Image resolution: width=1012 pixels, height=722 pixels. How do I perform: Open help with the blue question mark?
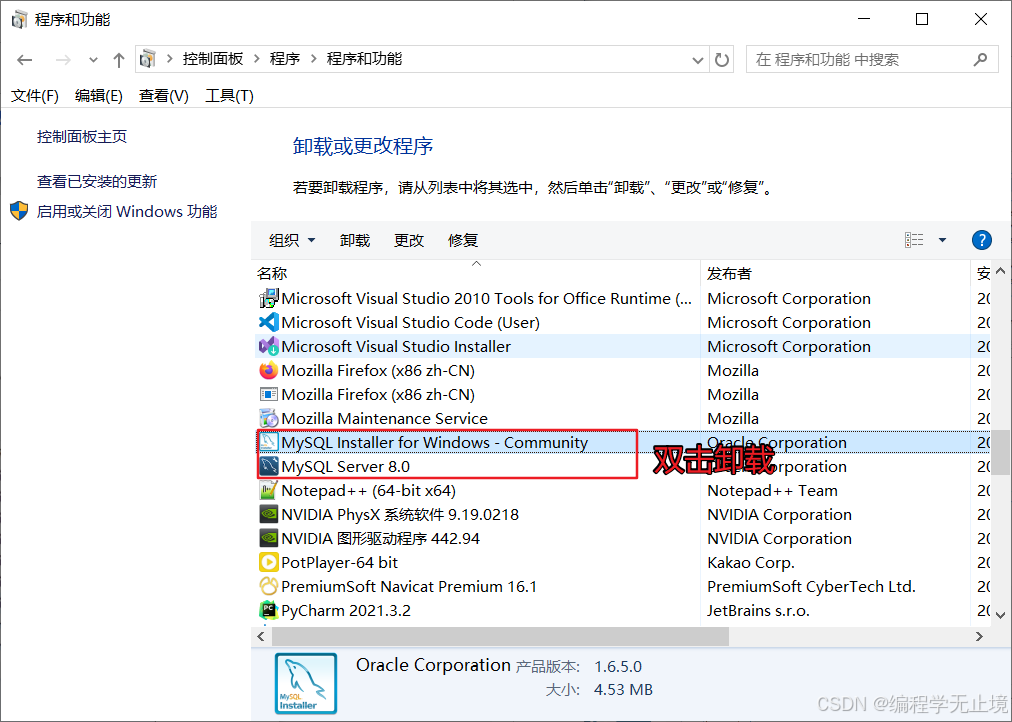[982, 240]
